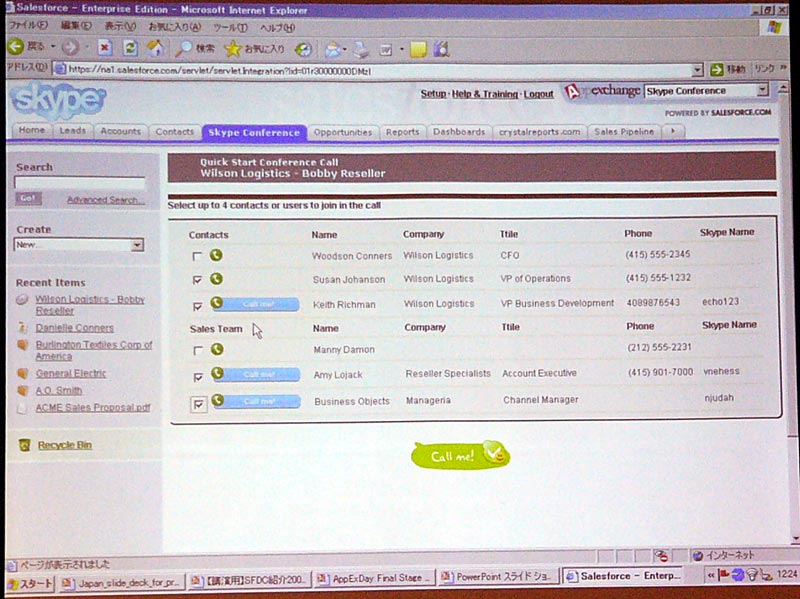Click the sidebar Search input field
Screen dimensions: 800x599
point(80,183)
